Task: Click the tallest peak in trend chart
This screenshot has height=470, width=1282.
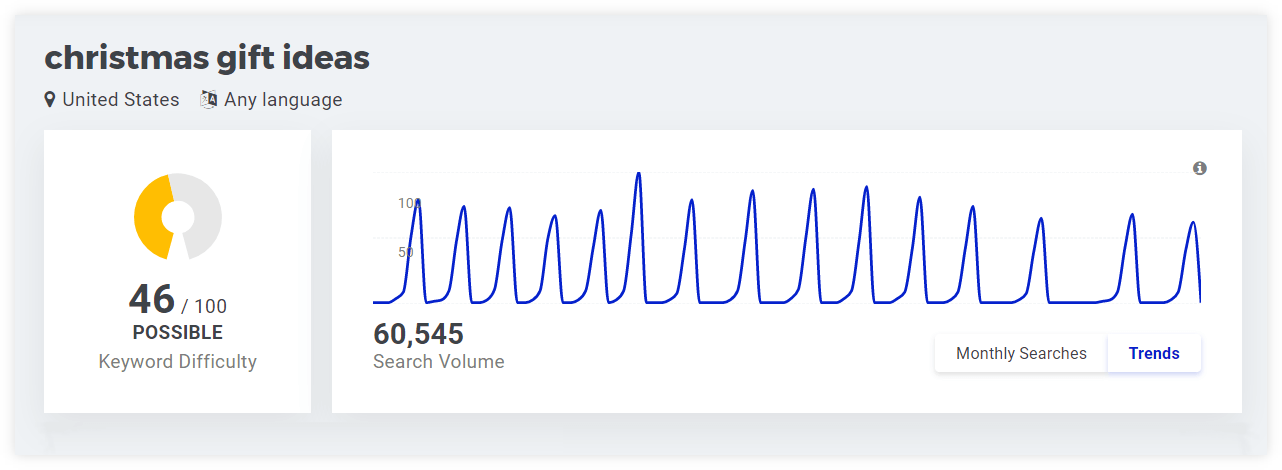Action: pyautogui.click(x=638, y=174)
